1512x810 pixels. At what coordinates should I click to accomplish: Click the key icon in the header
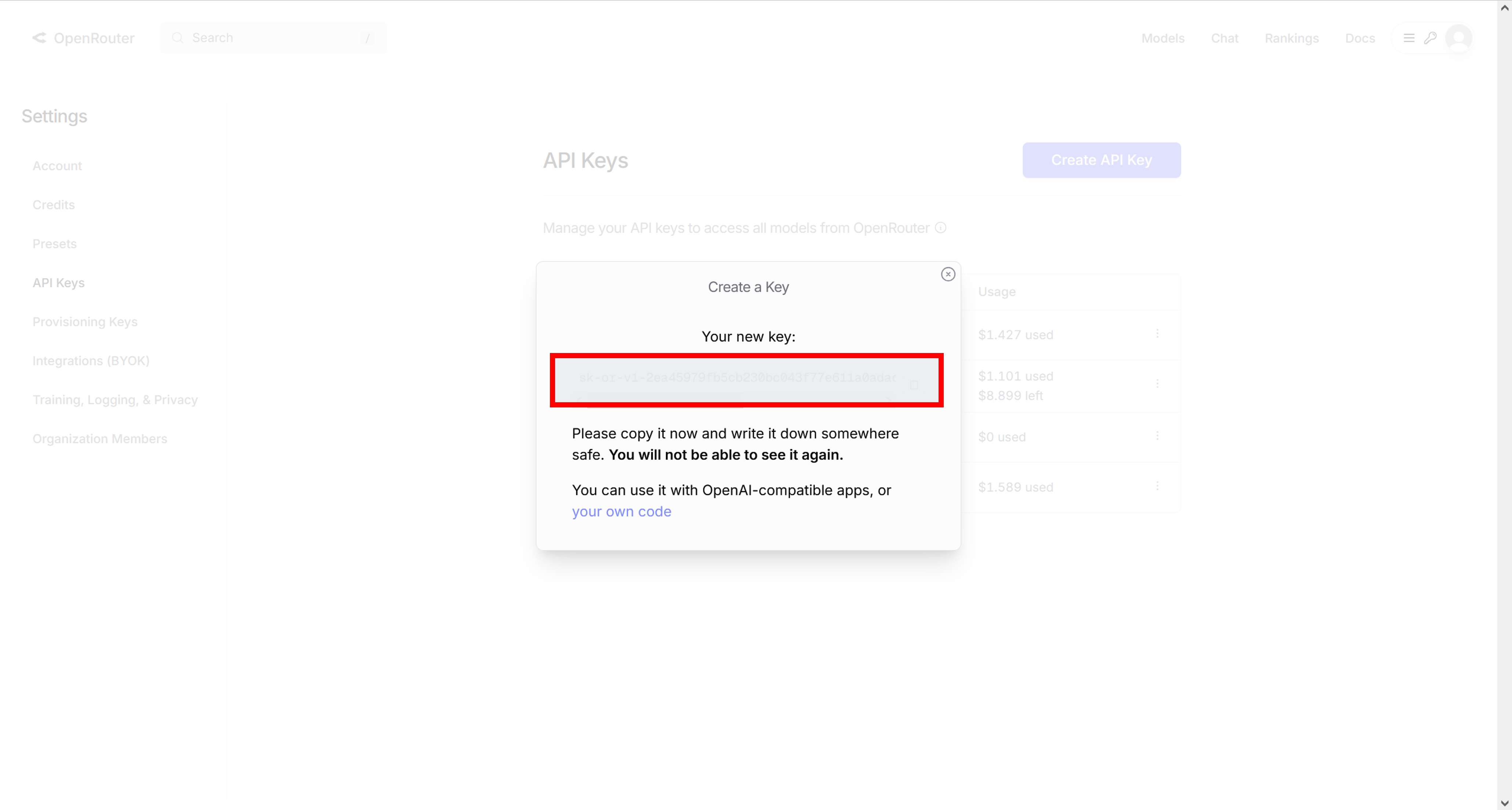click(1430, 38)
